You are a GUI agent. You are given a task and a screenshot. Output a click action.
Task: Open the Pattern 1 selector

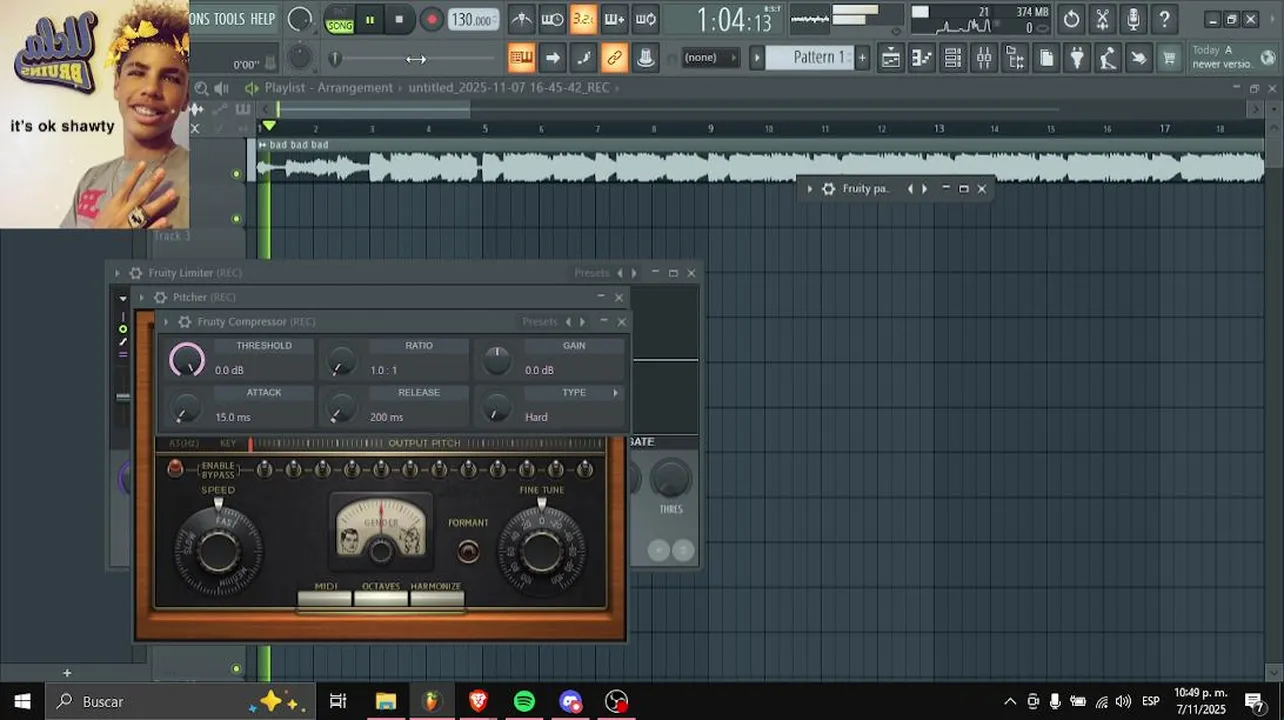tap(810, 58)
